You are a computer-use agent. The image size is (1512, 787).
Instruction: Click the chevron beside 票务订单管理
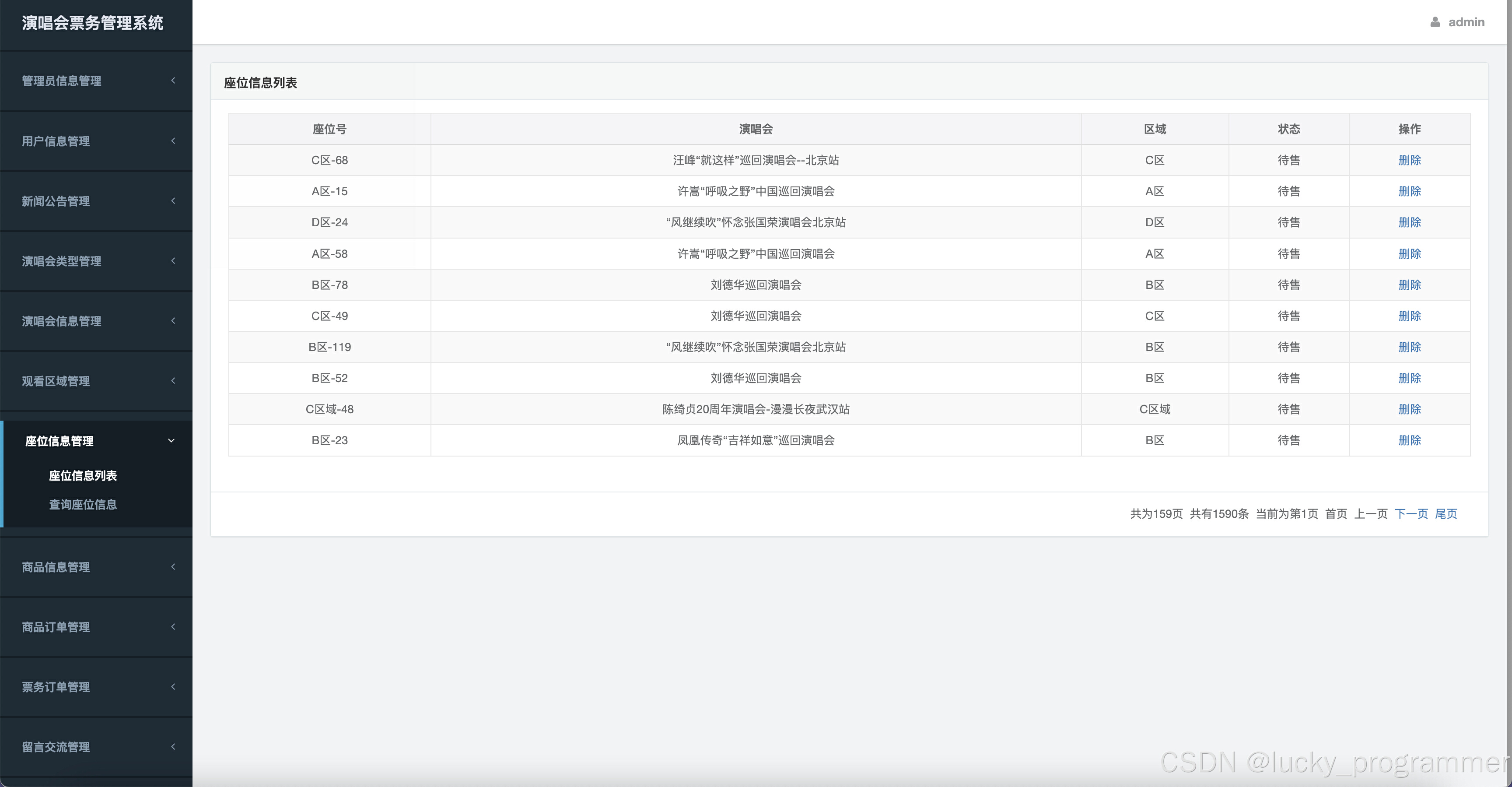point(173,687)
